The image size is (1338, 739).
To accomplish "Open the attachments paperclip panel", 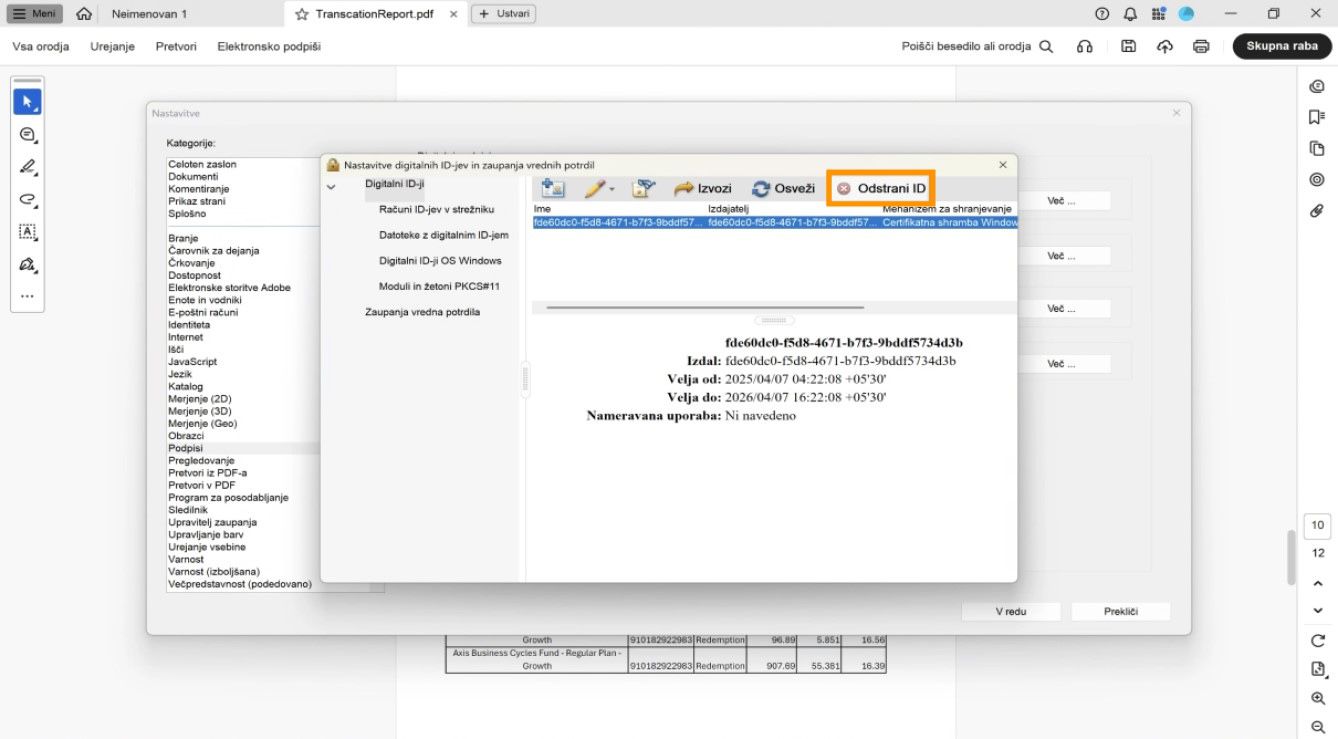I will [1317, 210].
